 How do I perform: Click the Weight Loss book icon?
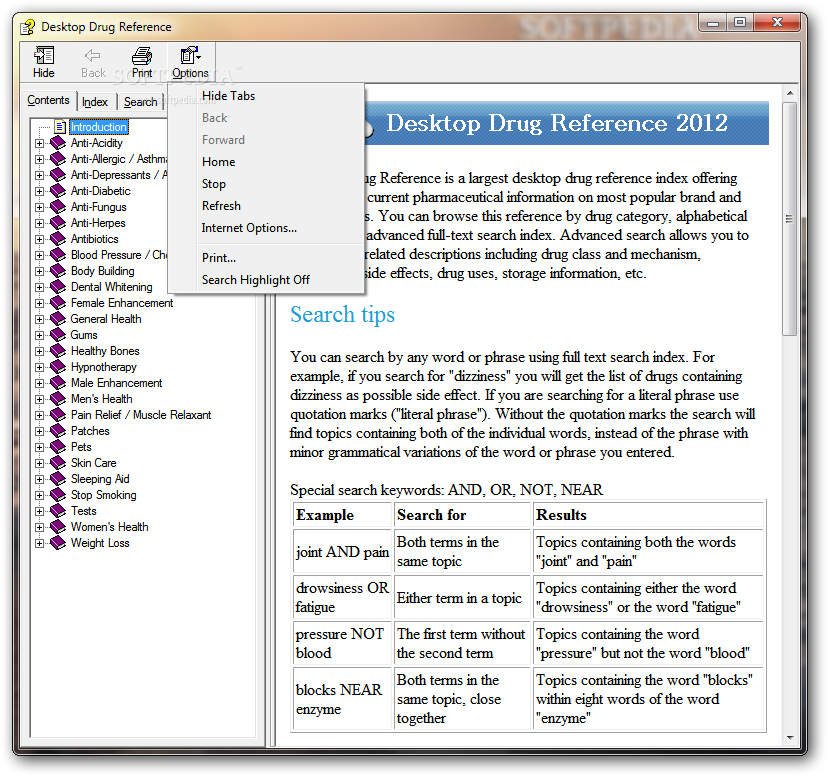pos(58,543)
